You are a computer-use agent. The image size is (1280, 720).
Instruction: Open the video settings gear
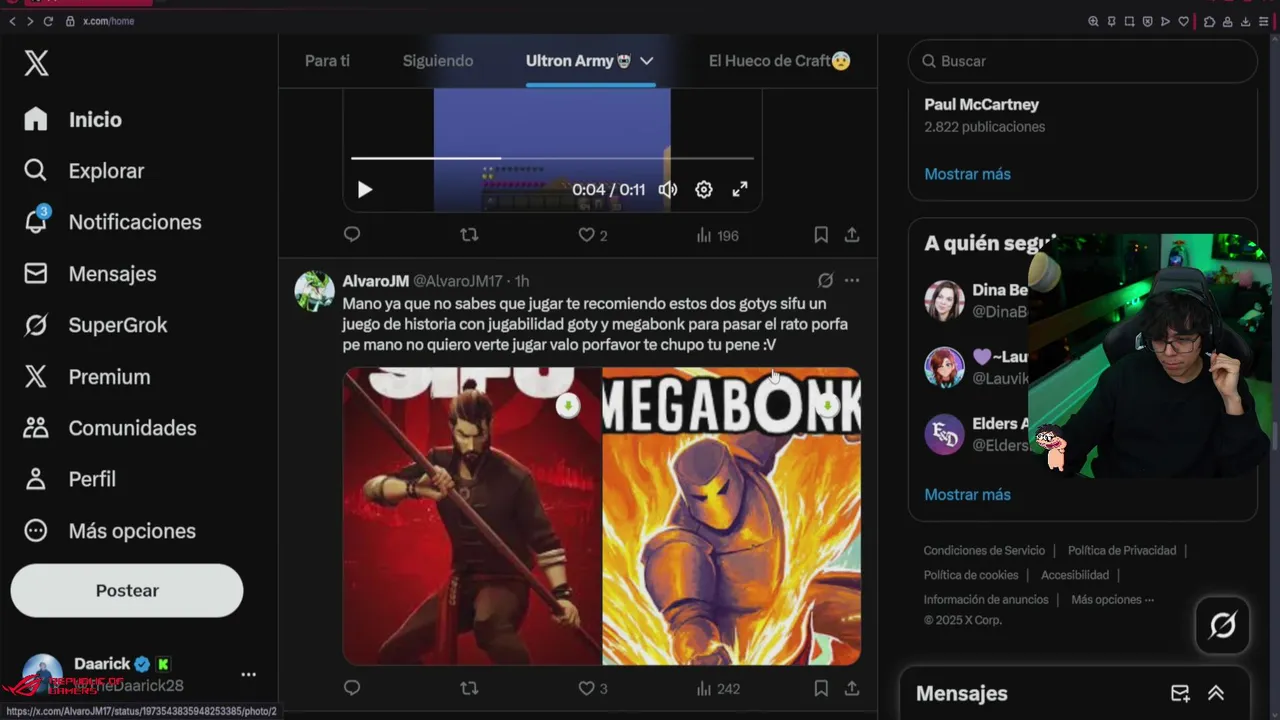704,190
